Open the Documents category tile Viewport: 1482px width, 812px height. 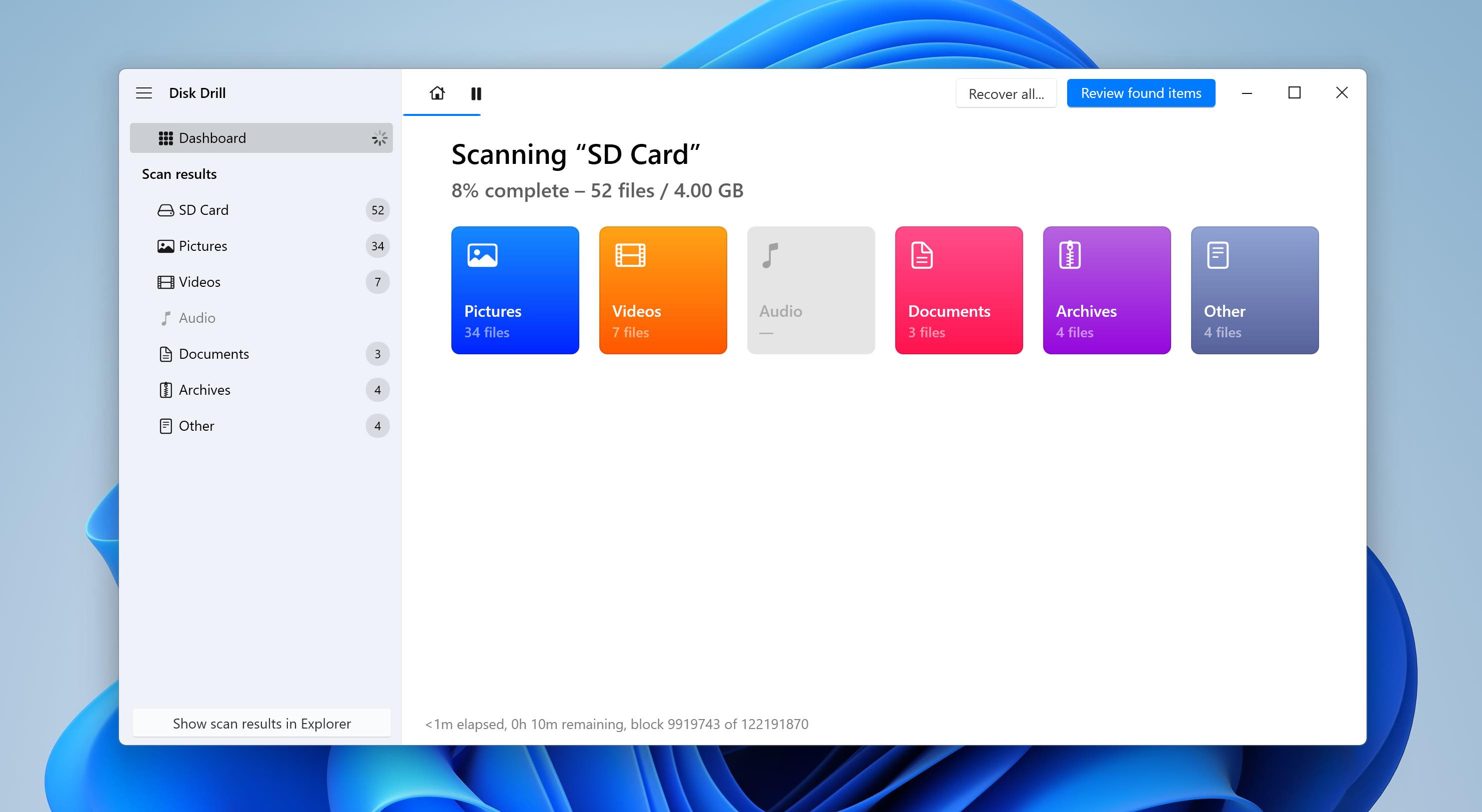[959, 290]
